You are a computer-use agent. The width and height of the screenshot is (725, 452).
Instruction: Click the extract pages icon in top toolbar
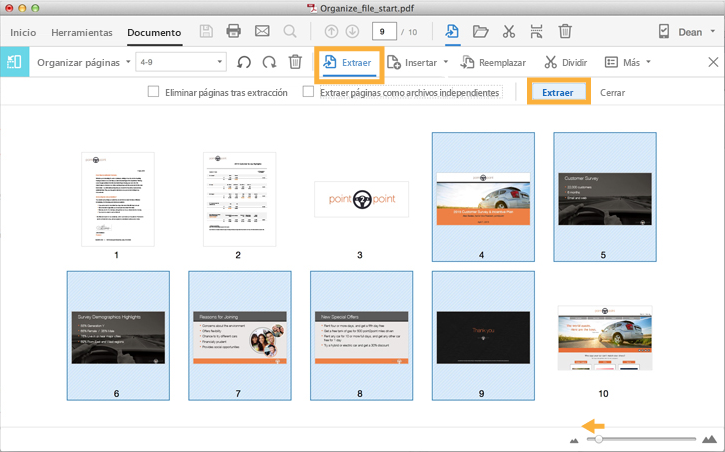pos(452,31)
